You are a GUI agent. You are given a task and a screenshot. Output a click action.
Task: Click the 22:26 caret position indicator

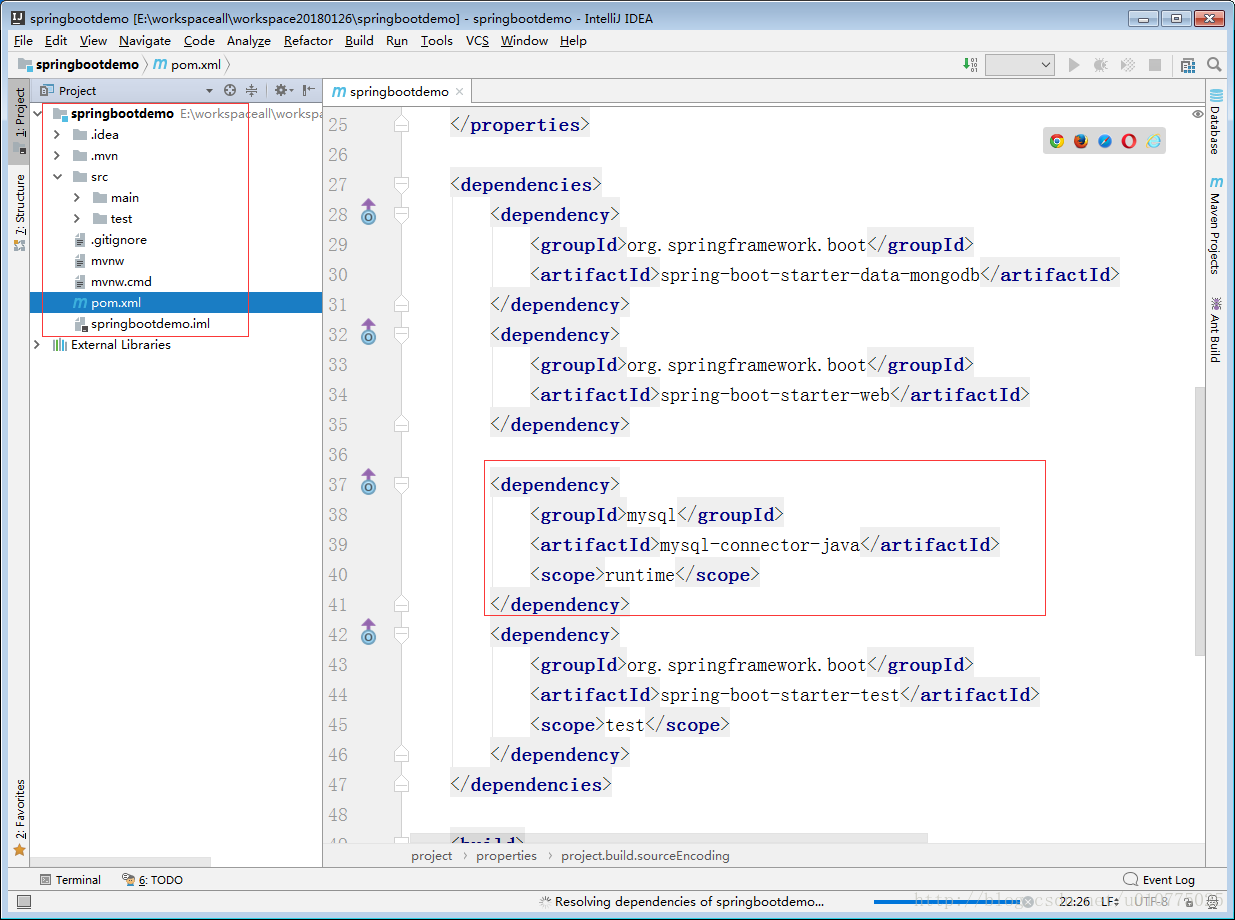pyautogui.click(x=1074, y=901)
